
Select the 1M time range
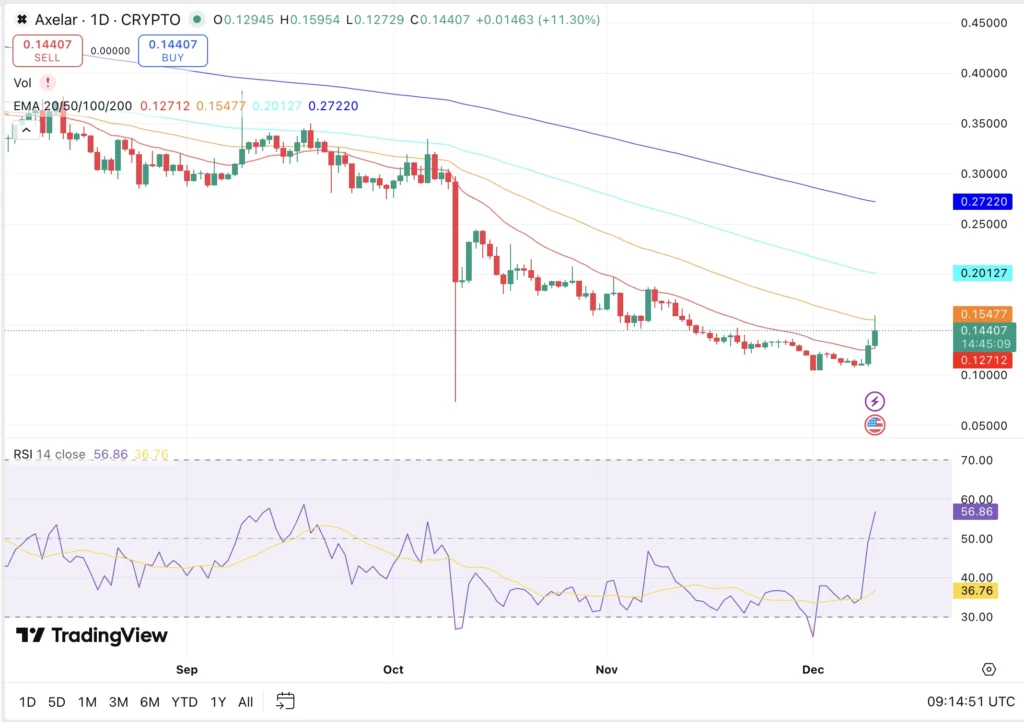point(88,702)
